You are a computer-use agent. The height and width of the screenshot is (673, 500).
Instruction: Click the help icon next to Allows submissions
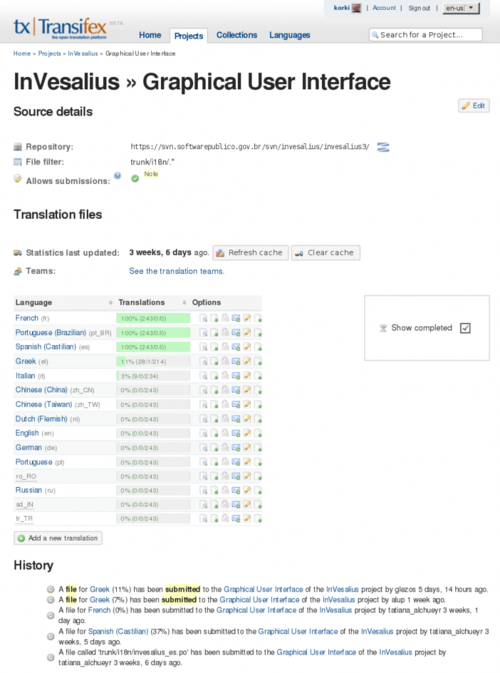[x=117, y=176]
